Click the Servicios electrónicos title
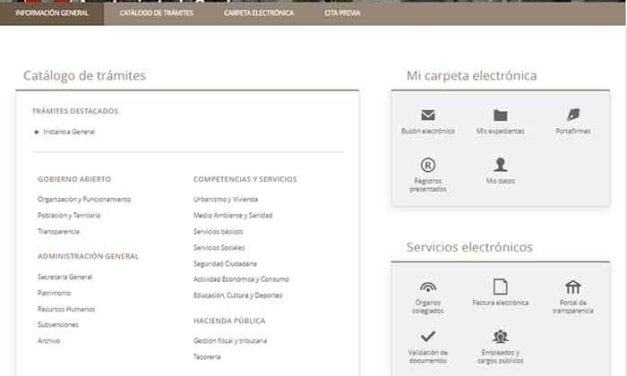This screenshot has width=627, height=376. tap(469, 247)
